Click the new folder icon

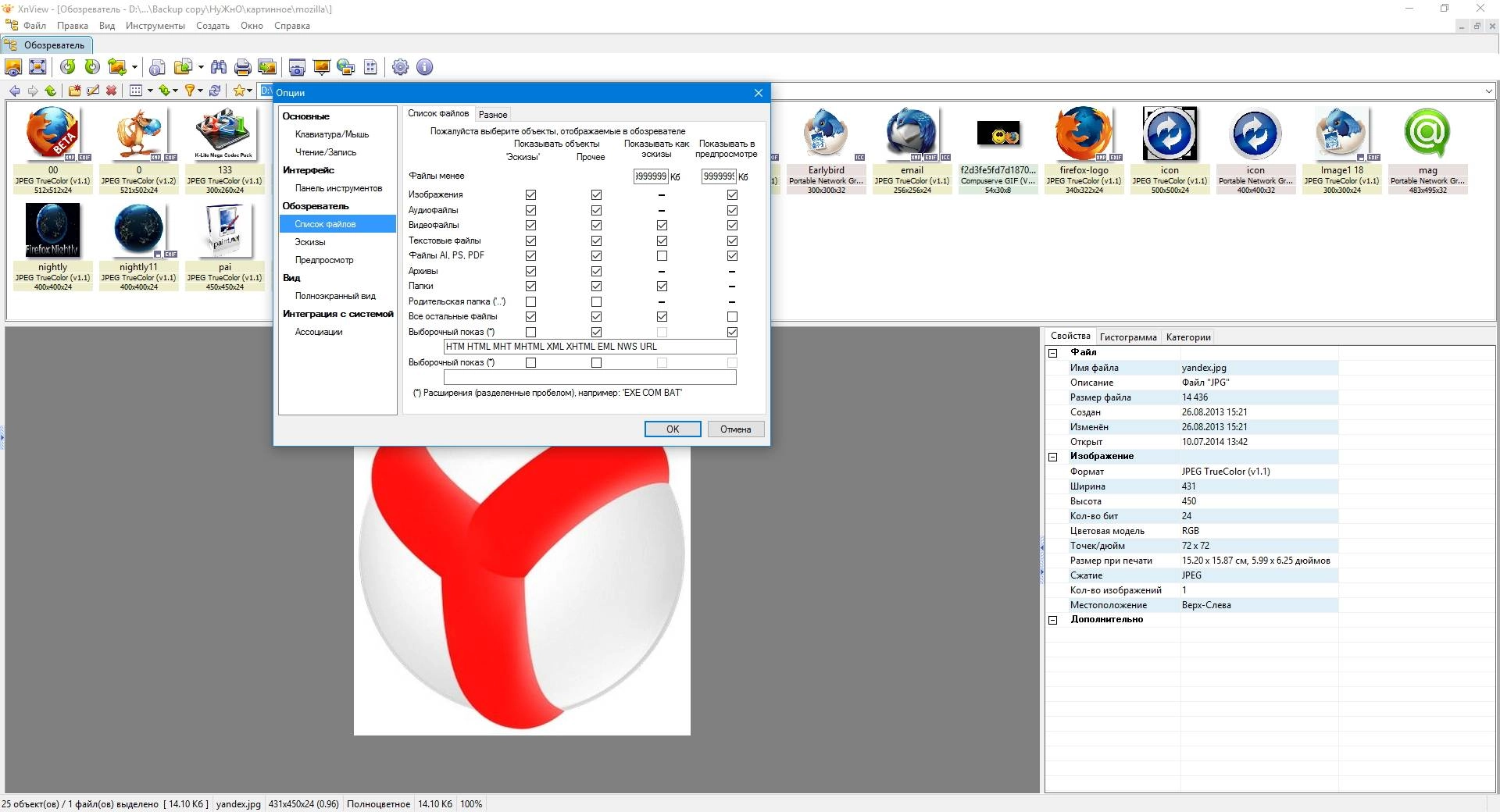coord(74,91)
